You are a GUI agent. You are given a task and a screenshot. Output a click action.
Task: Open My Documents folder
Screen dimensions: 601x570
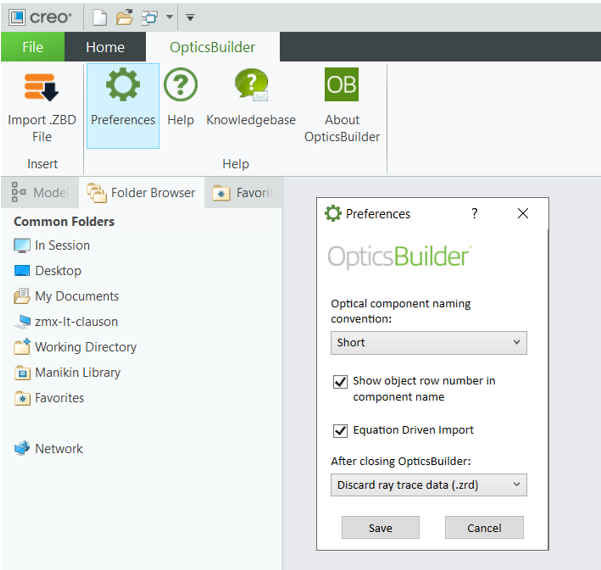(66, 296)
